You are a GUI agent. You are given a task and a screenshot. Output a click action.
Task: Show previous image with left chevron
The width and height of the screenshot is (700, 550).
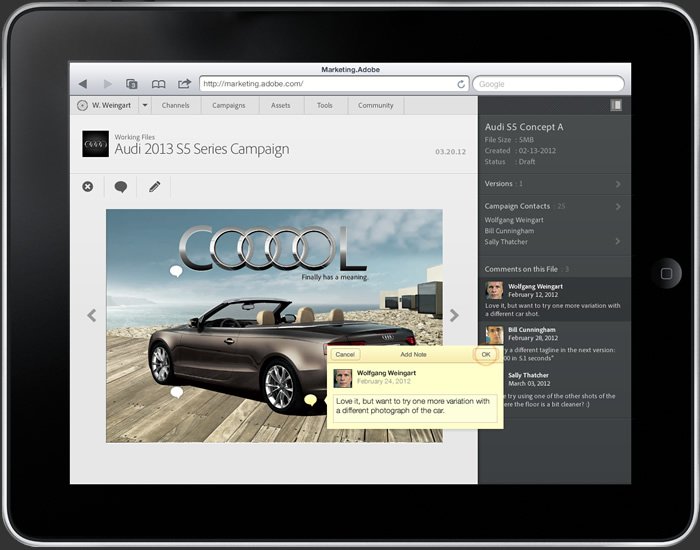point(92,315)
